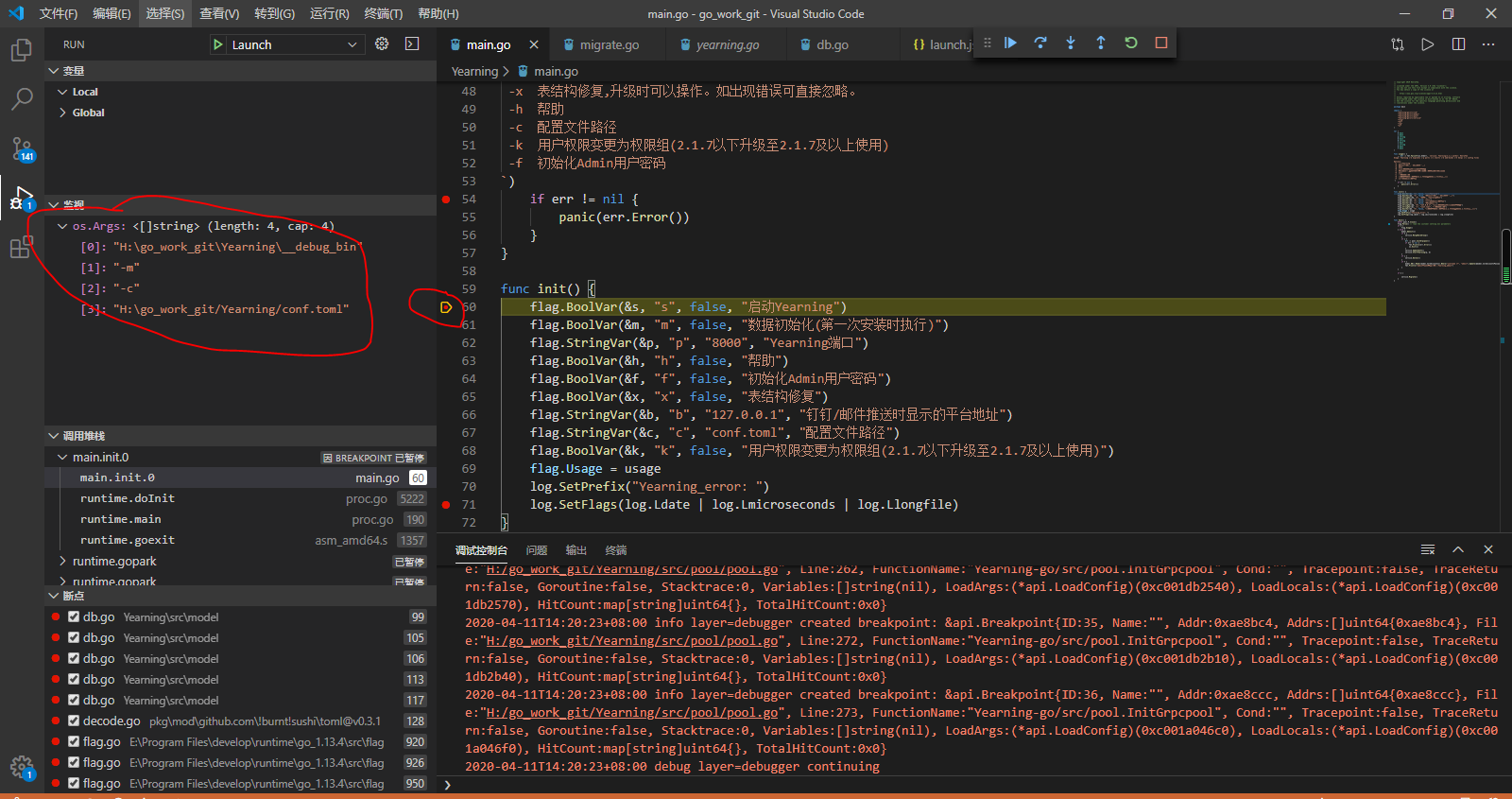The width and height of the screenshot is (1512, 799).
Task: Switch to the 问题 problems panel tab
Action: click(x=537, y=549)
